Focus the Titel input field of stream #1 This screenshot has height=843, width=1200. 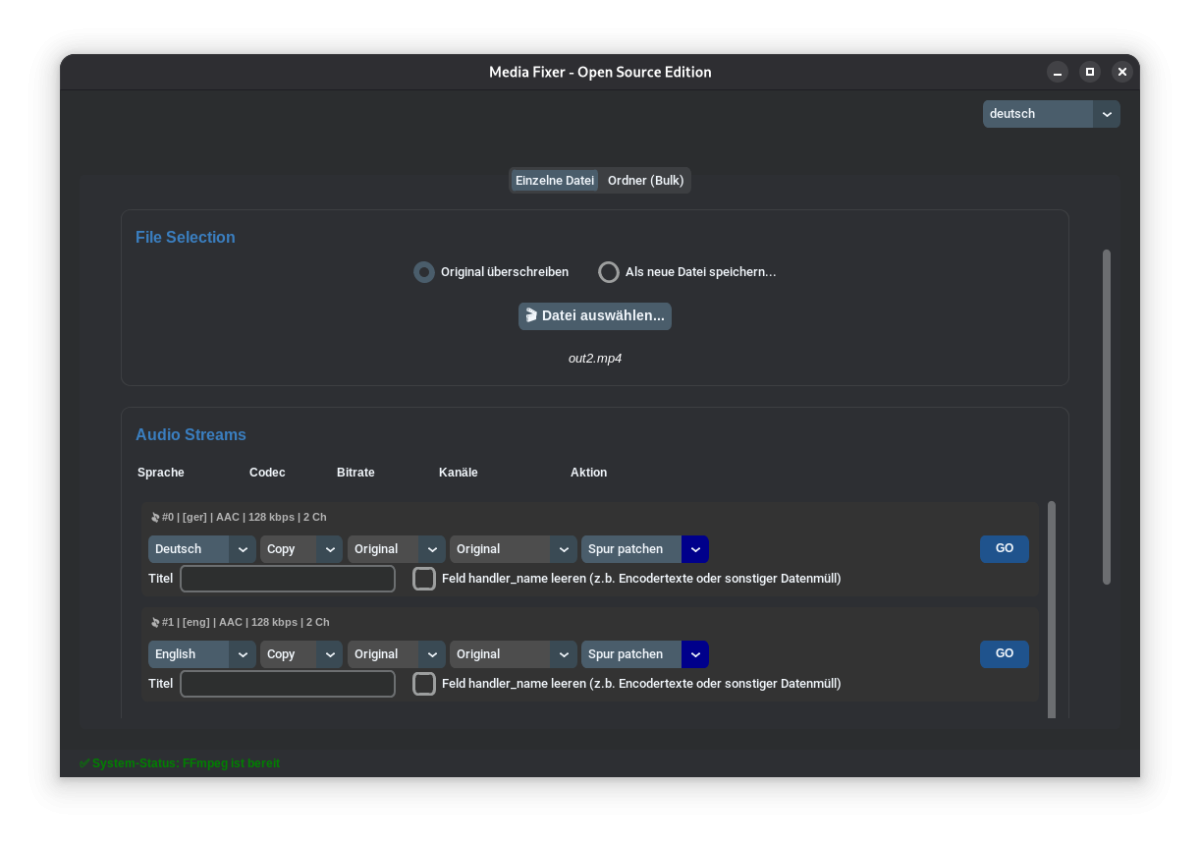tap(288, 684)
